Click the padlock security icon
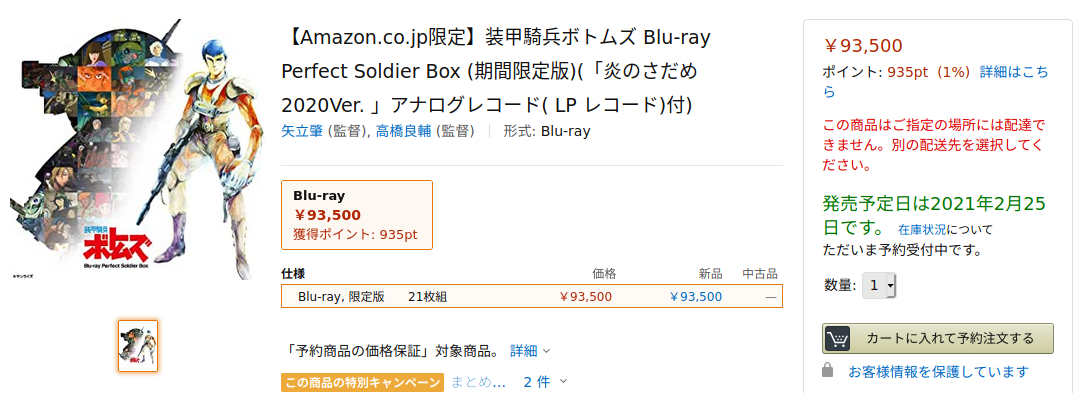 827,370
